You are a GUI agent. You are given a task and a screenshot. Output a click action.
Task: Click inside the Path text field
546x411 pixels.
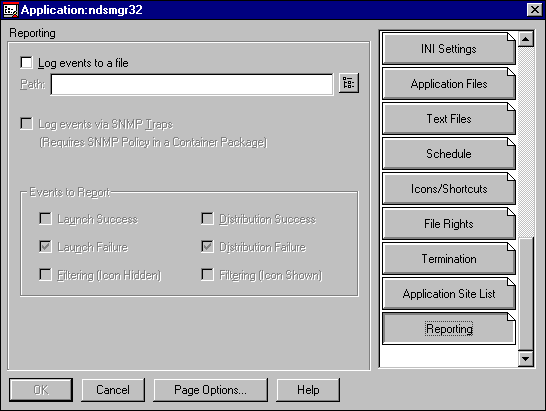click(x=192, y=84)
